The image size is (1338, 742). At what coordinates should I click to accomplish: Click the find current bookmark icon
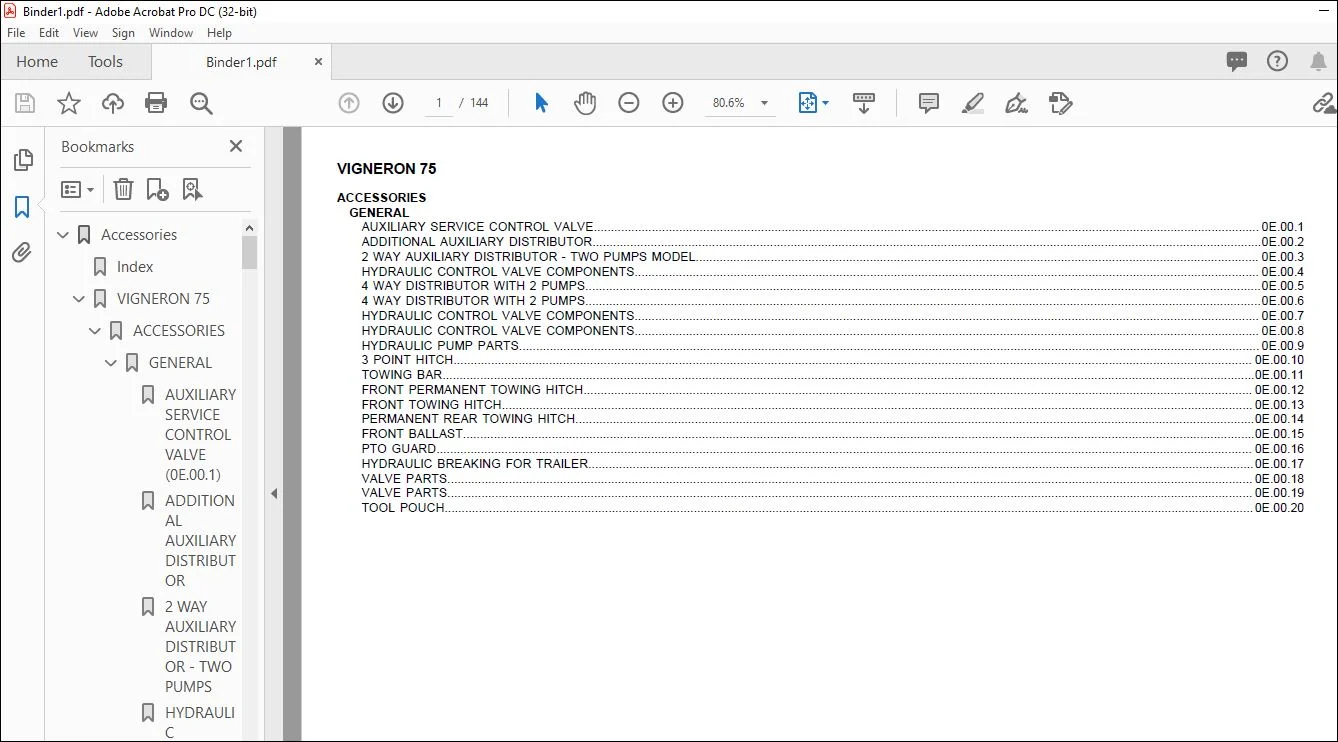(192, 189)
